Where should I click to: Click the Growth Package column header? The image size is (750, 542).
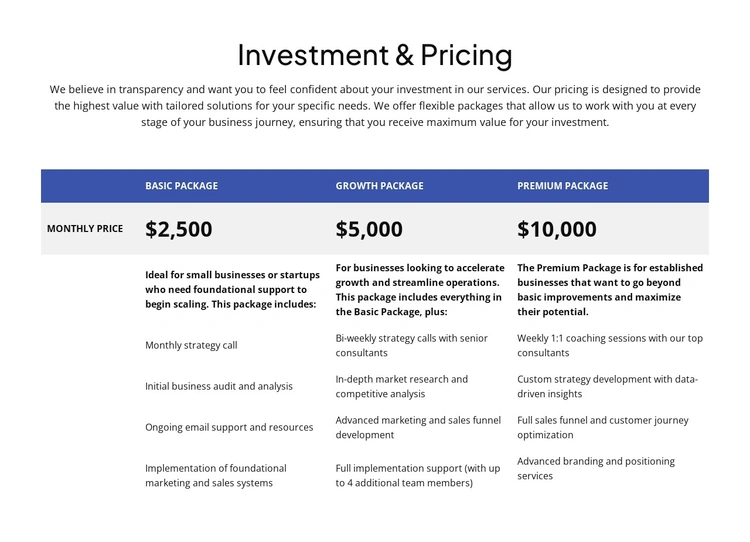[x=379, y=186]
